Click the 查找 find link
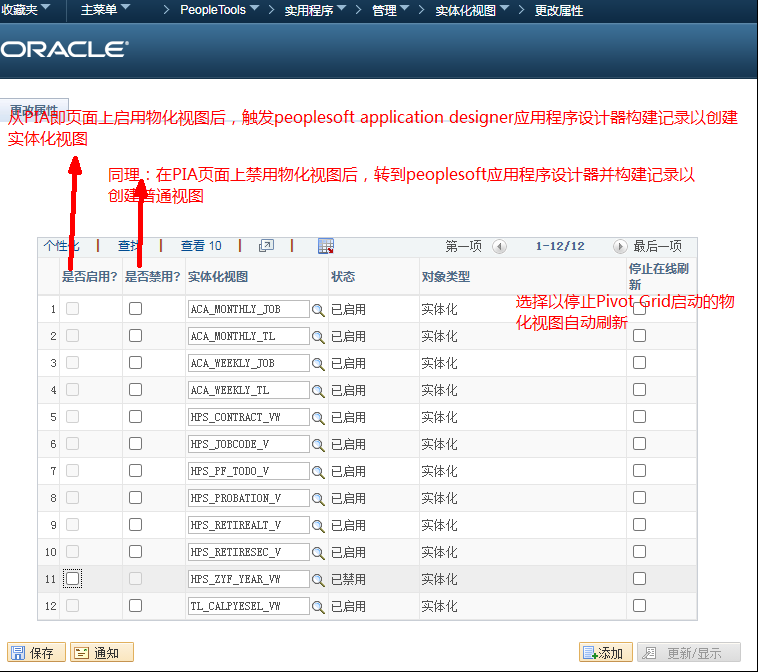758x672 pixels. coord(130,246)
